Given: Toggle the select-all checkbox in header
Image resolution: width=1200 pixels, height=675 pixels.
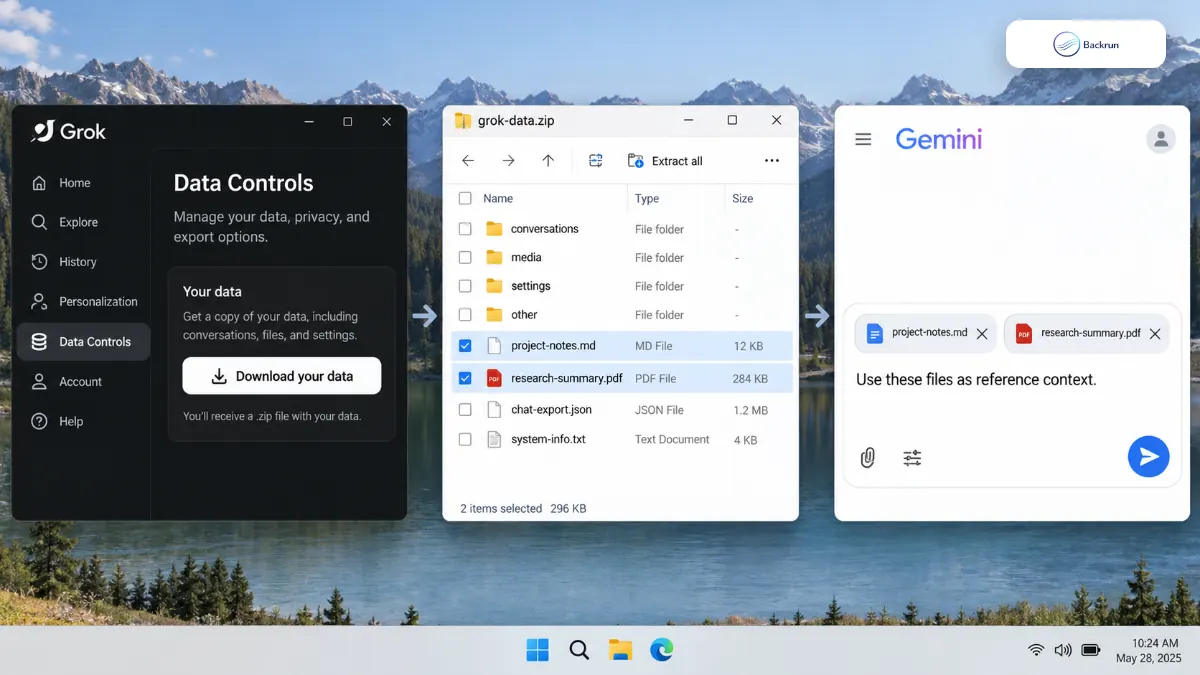Looking at the screenshot, I should click(465, 198).
